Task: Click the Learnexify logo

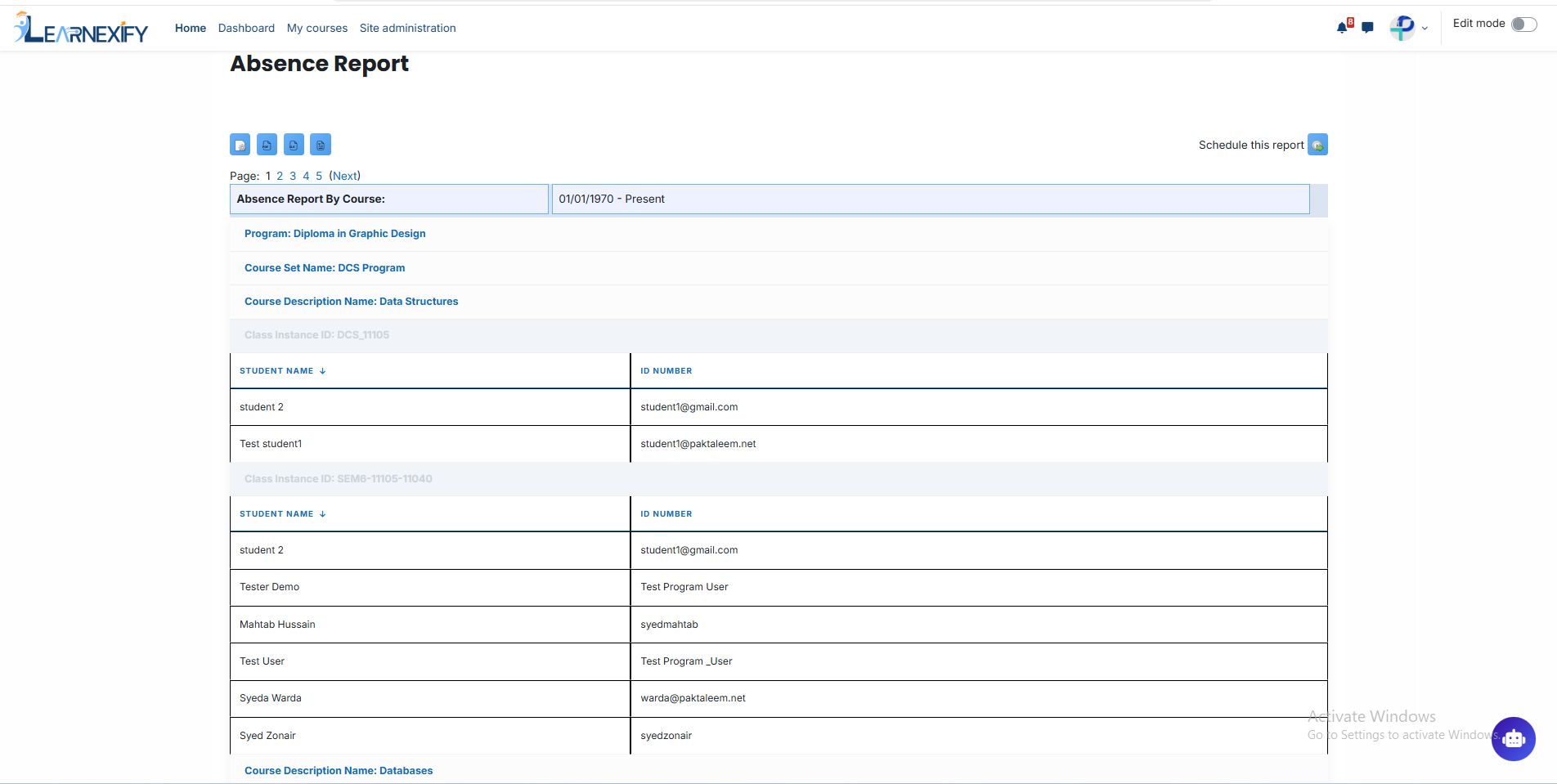Action: (81, 28)
